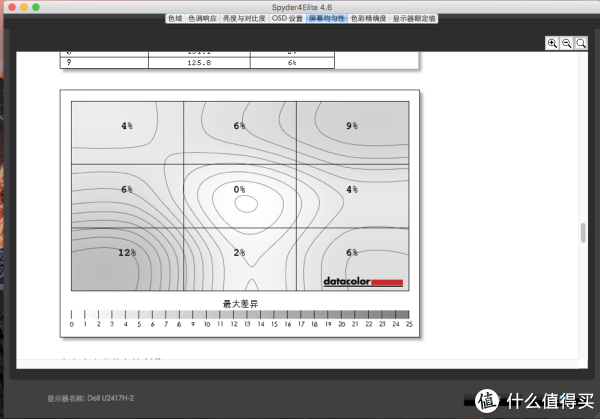This screenshot has width=600, height=419.
Task: Open the 色彩精确度 tab
Action: pyautogui.click(x=368, y=18)
